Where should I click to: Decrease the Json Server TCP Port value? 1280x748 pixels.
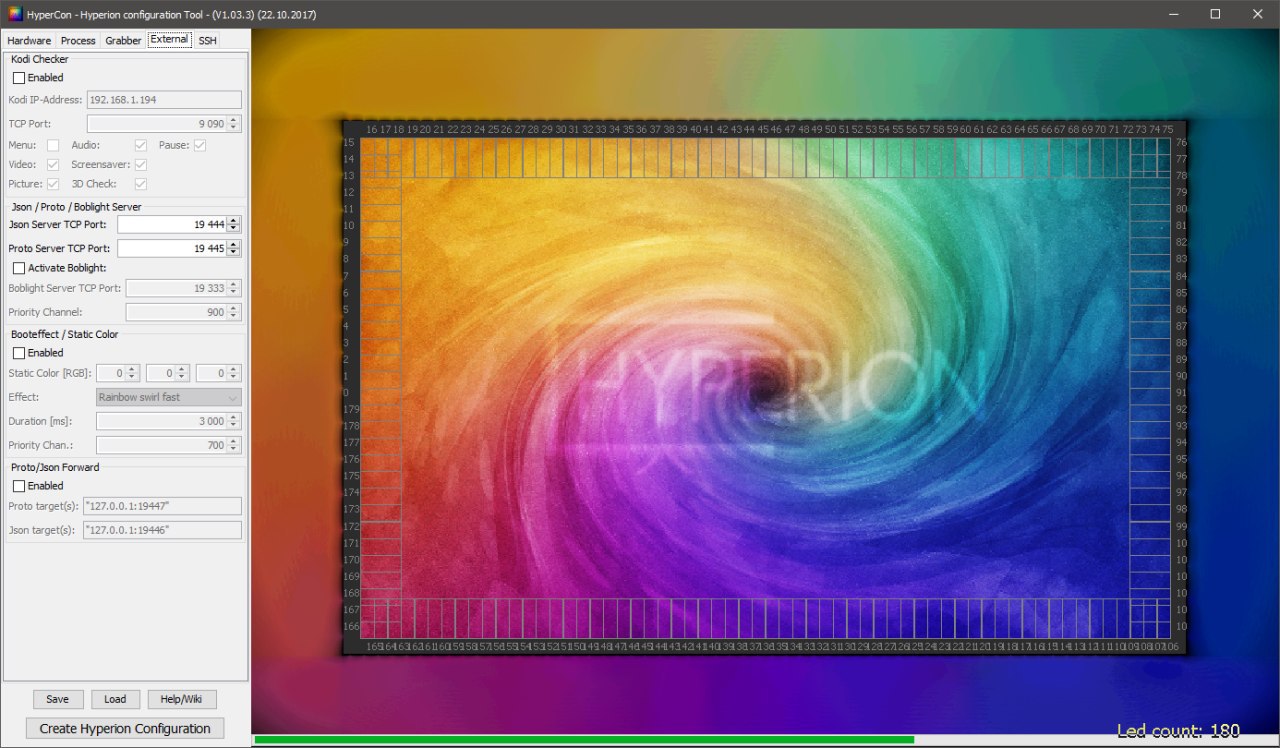click(234, 229)
